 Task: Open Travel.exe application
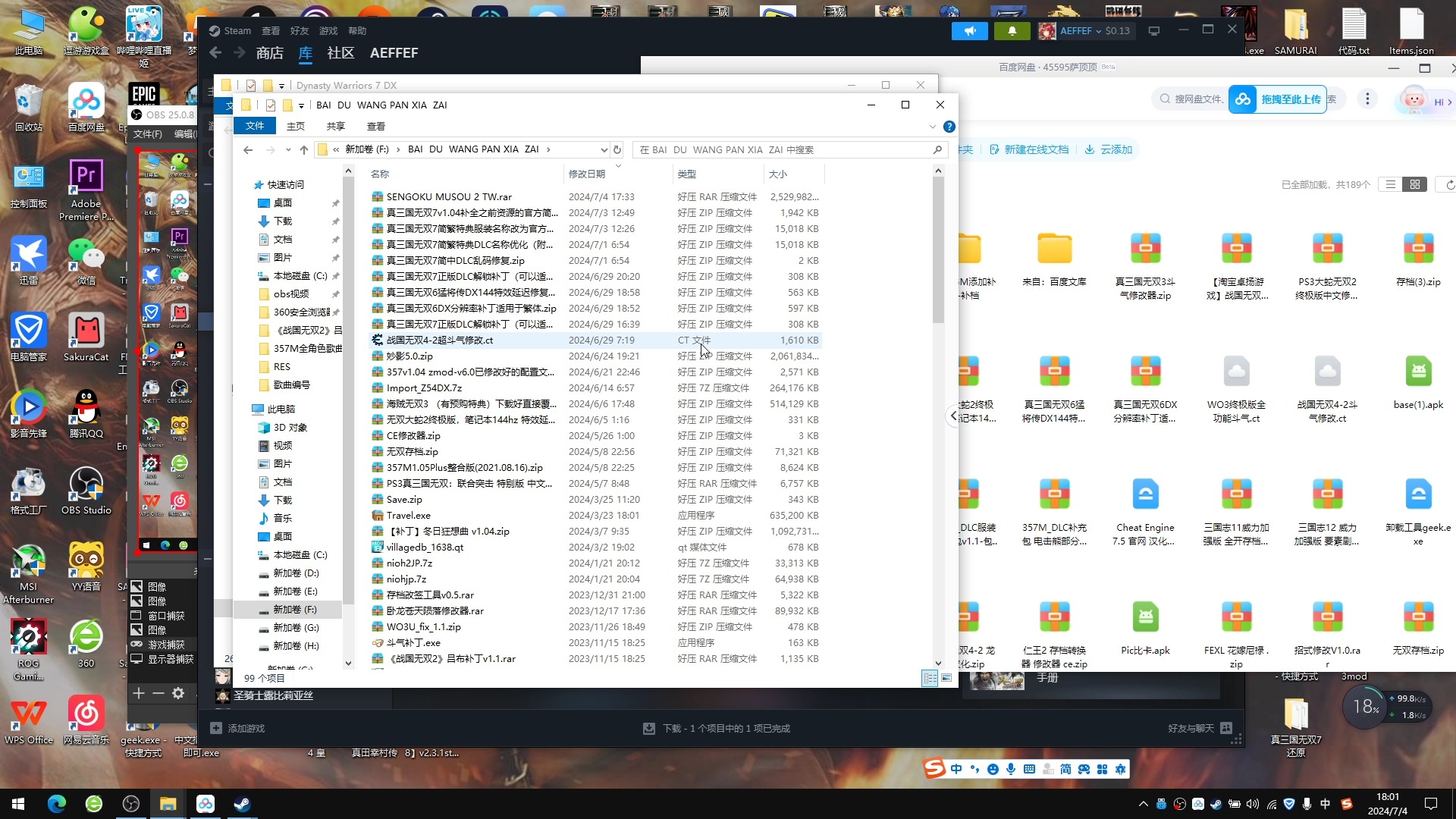[407, 515]
